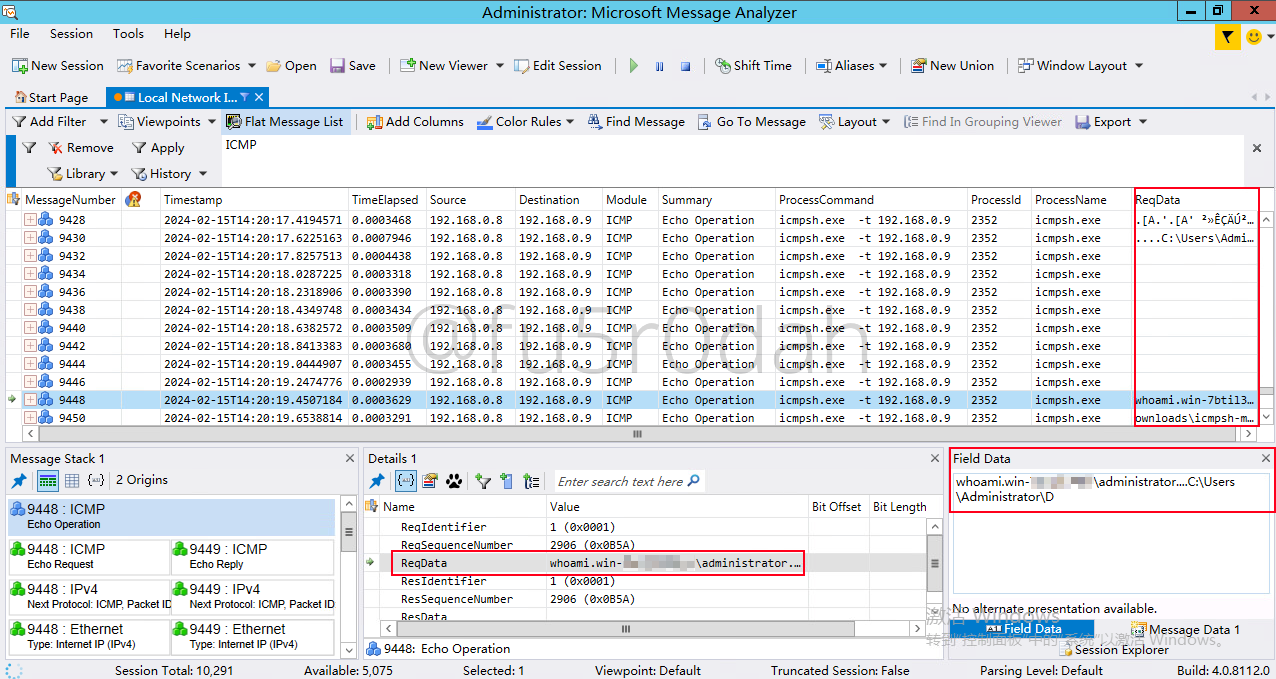Toggle Message Stack green grid view icon
1276x679 pixels.
pos(48,480)
